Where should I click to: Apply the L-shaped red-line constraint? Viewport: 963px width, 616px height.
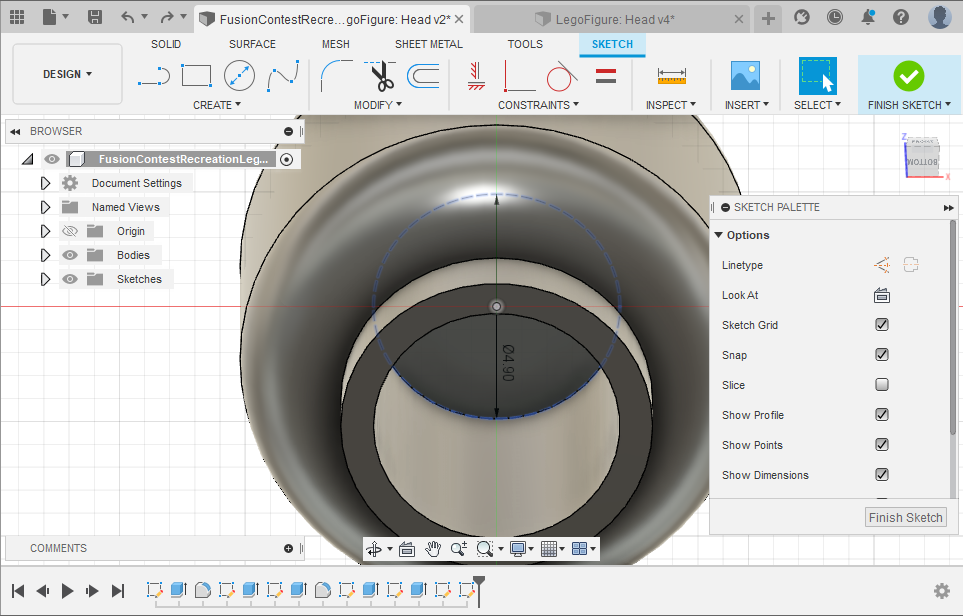[x=520, y=76]
